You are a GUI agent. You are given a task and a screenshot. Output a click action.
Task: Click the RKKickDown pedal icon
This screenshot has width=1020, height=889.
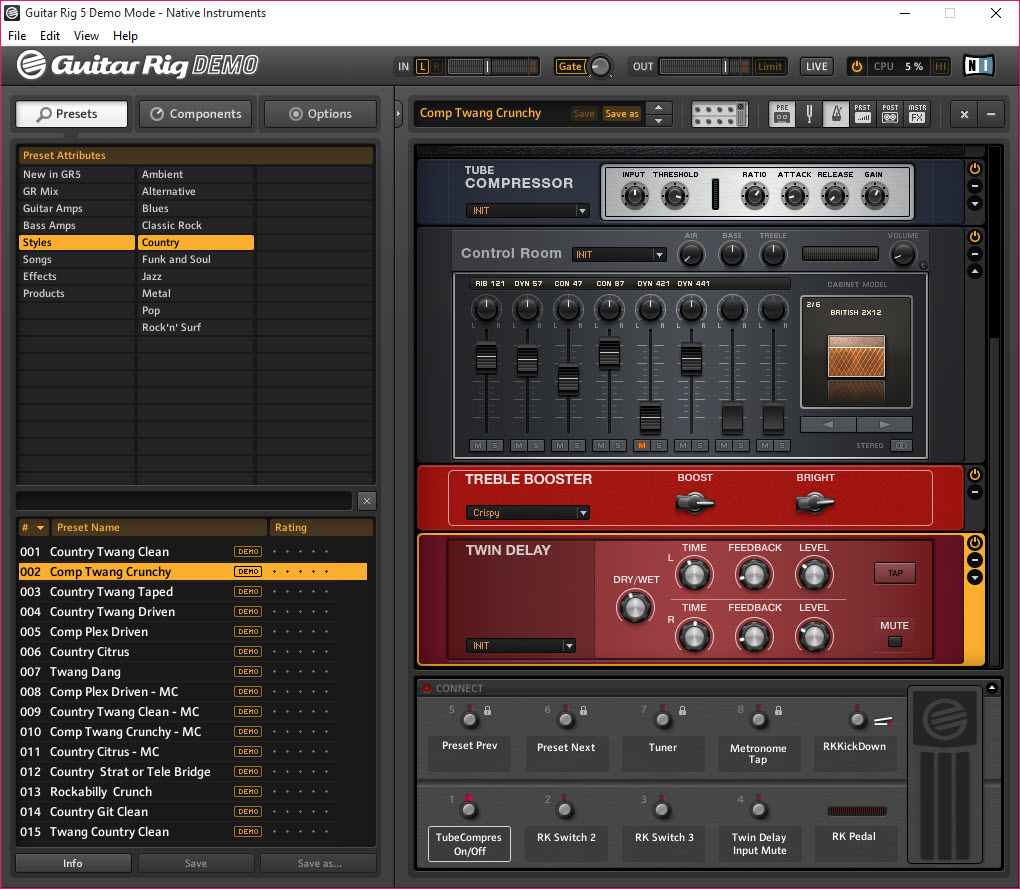click(x=883, y=721)
